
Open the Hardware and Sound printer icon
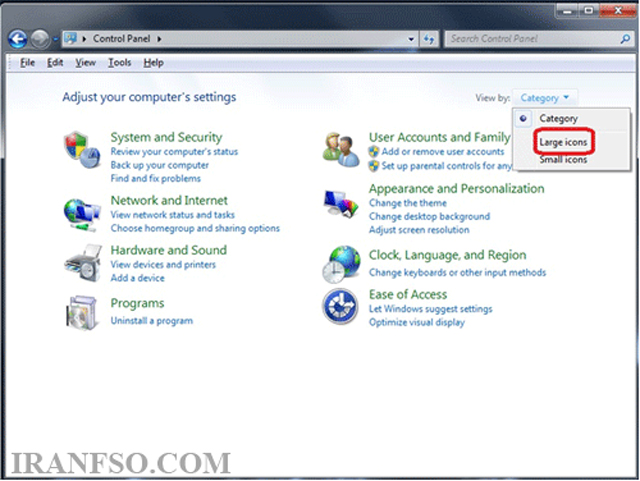(x=83, y=263)
